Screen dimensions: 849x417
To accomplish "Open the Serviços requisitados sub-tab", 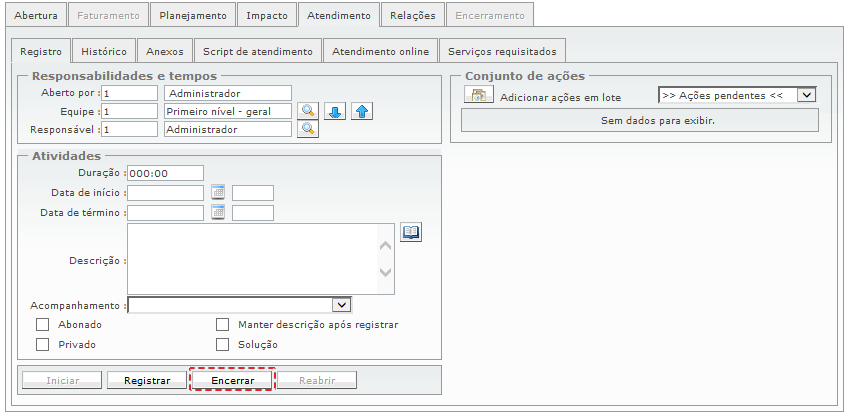I will [502, 51].
